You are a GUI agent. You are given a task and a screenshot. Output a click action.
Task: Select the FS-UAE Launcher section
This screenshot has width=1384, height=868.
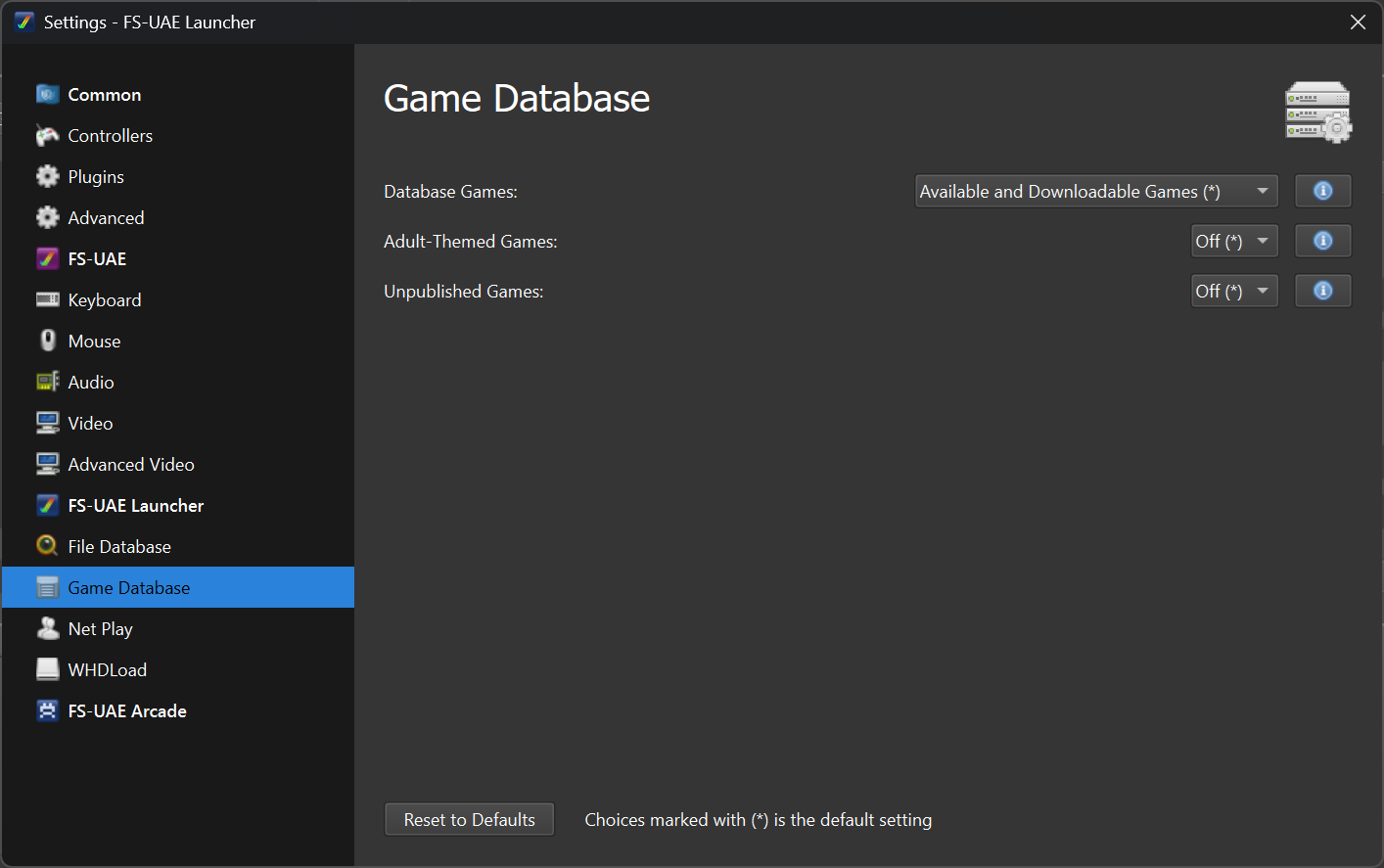[178, 505]
